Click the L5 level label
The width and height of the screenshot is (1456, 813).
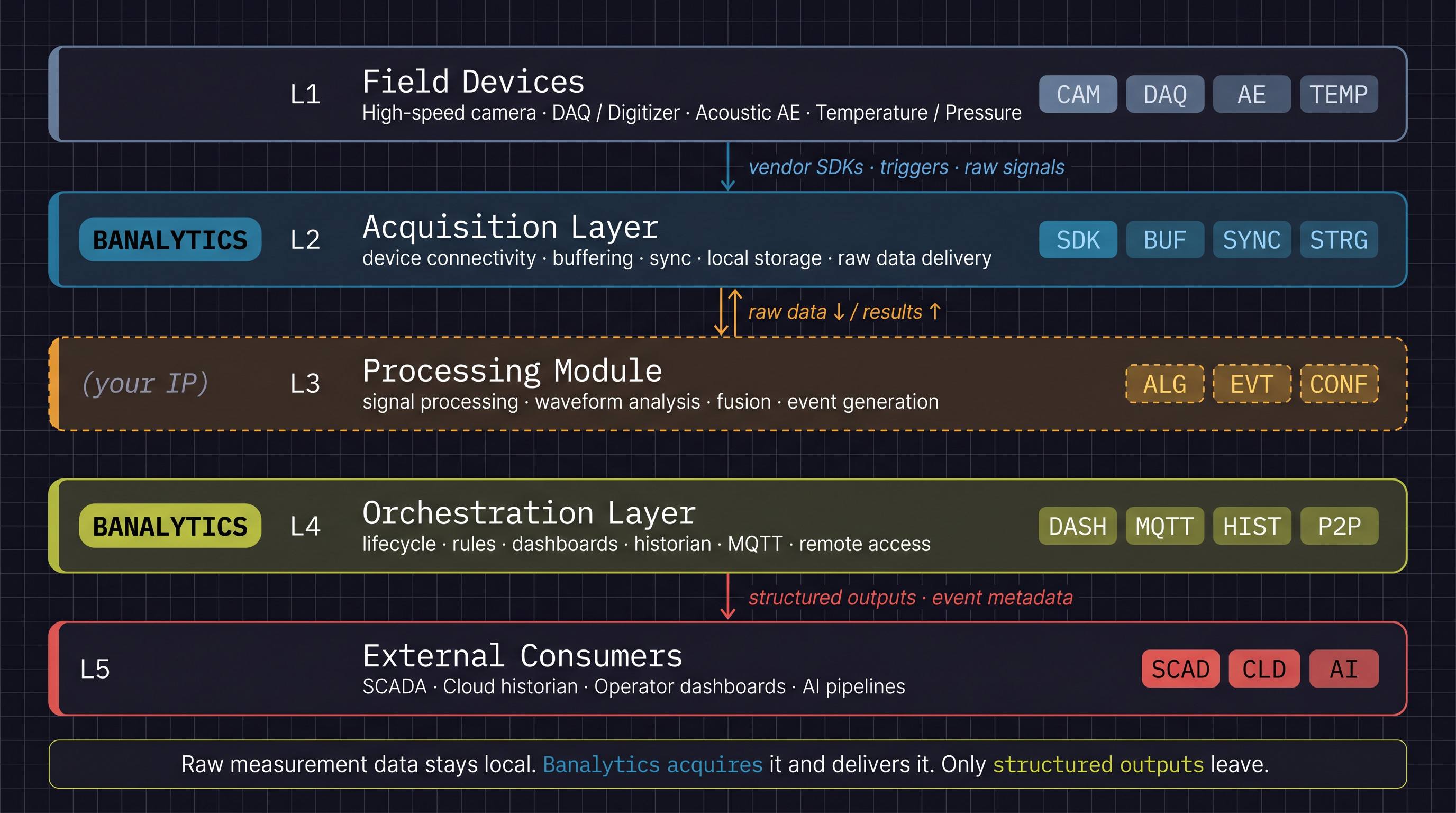point(95,669)
